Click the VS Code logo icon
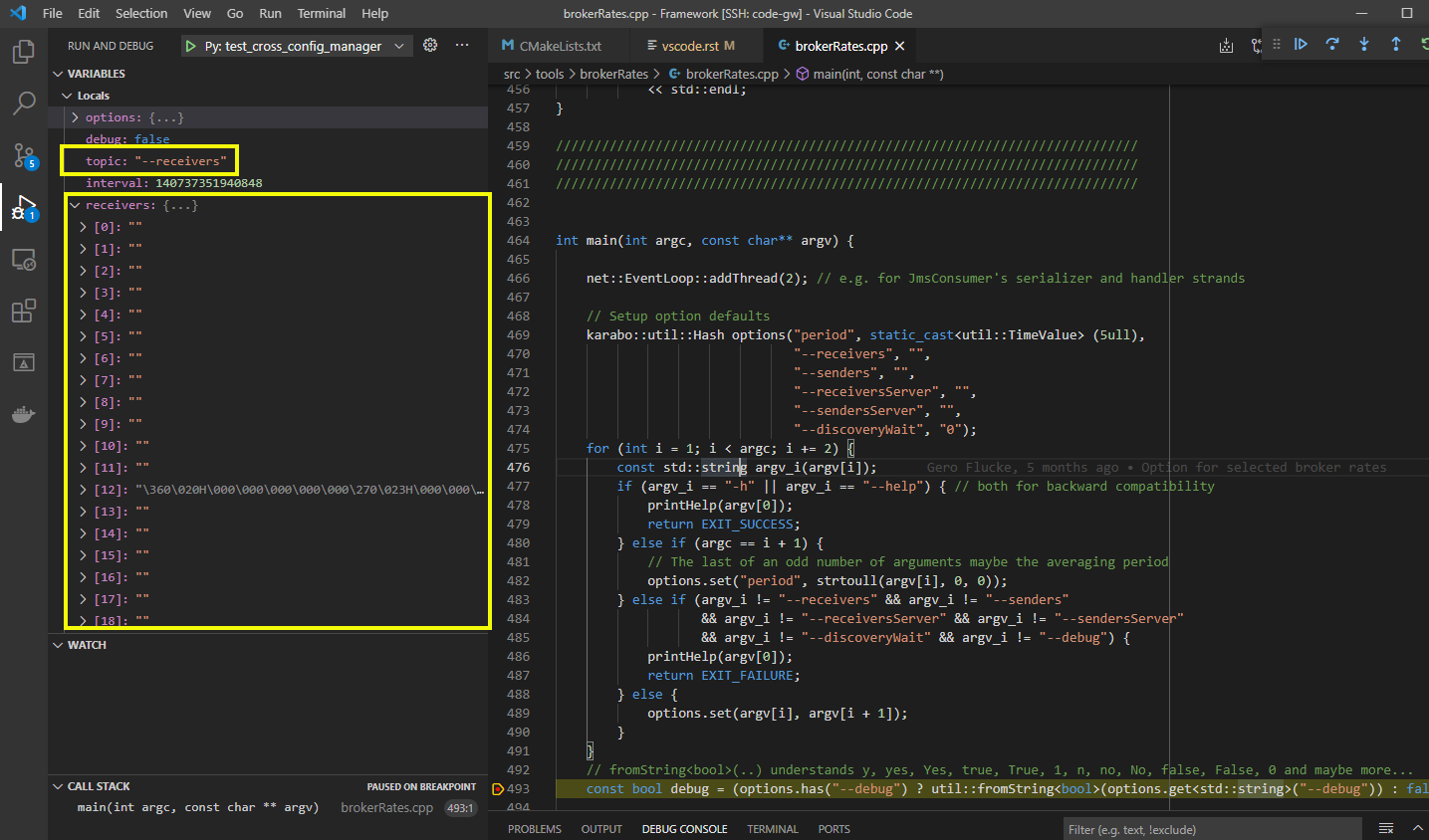 (18, 13)
